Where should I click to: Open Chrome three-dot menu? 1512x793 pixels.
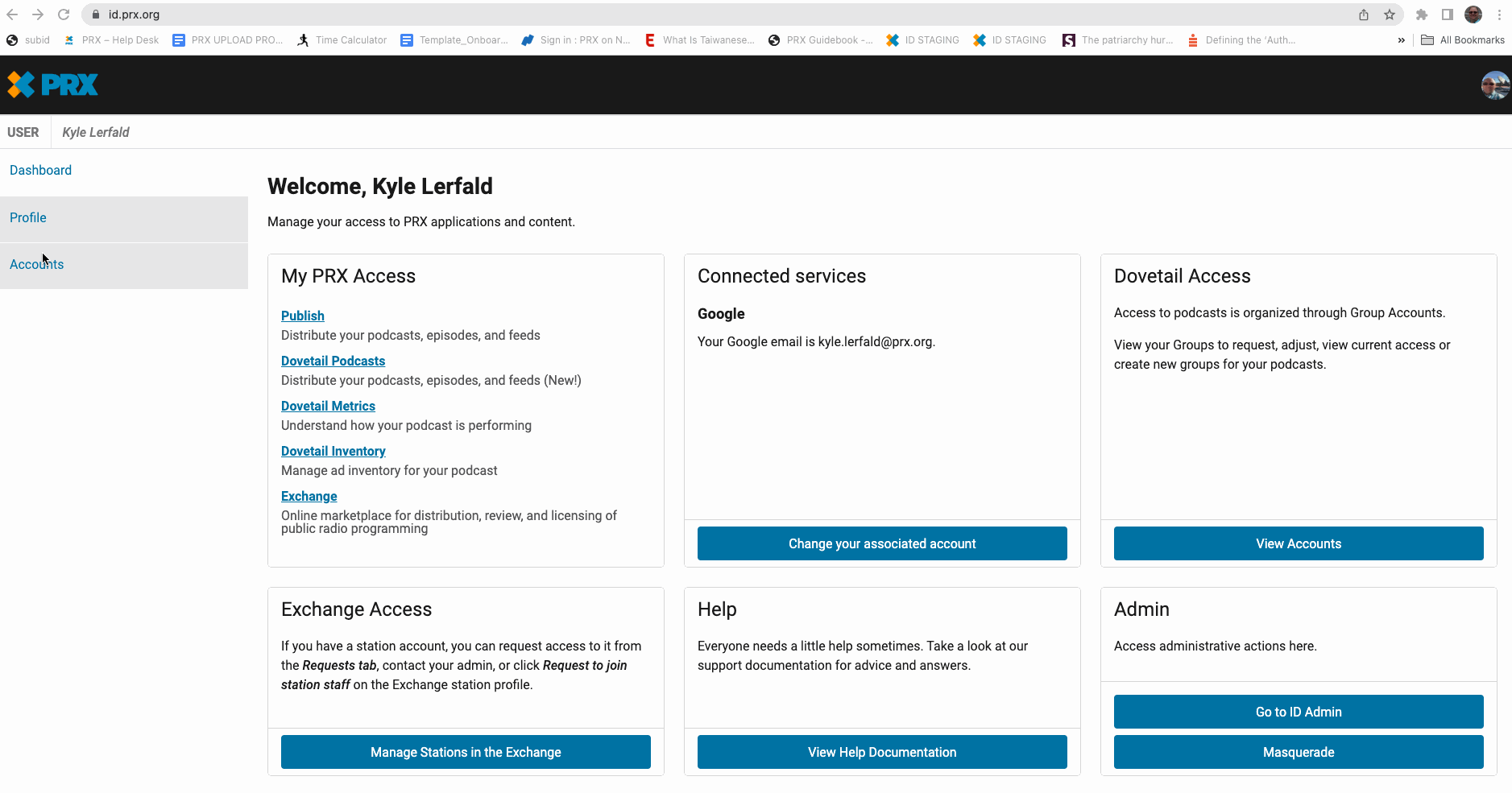coord(1499,14)
